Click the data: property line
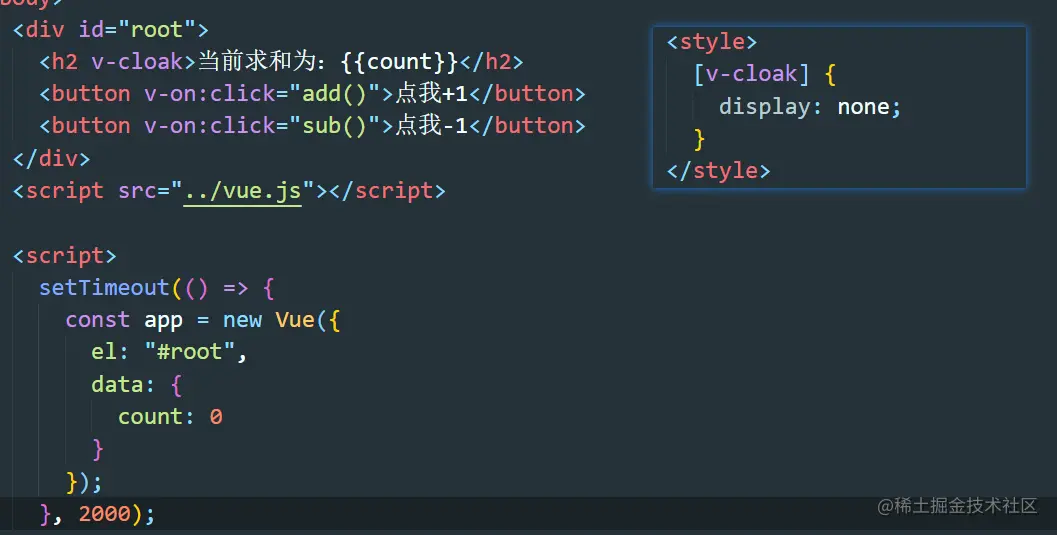Image resolution: width=1057 pixels, height=535 pixels. pyautogui.click(x=137, y=385)
